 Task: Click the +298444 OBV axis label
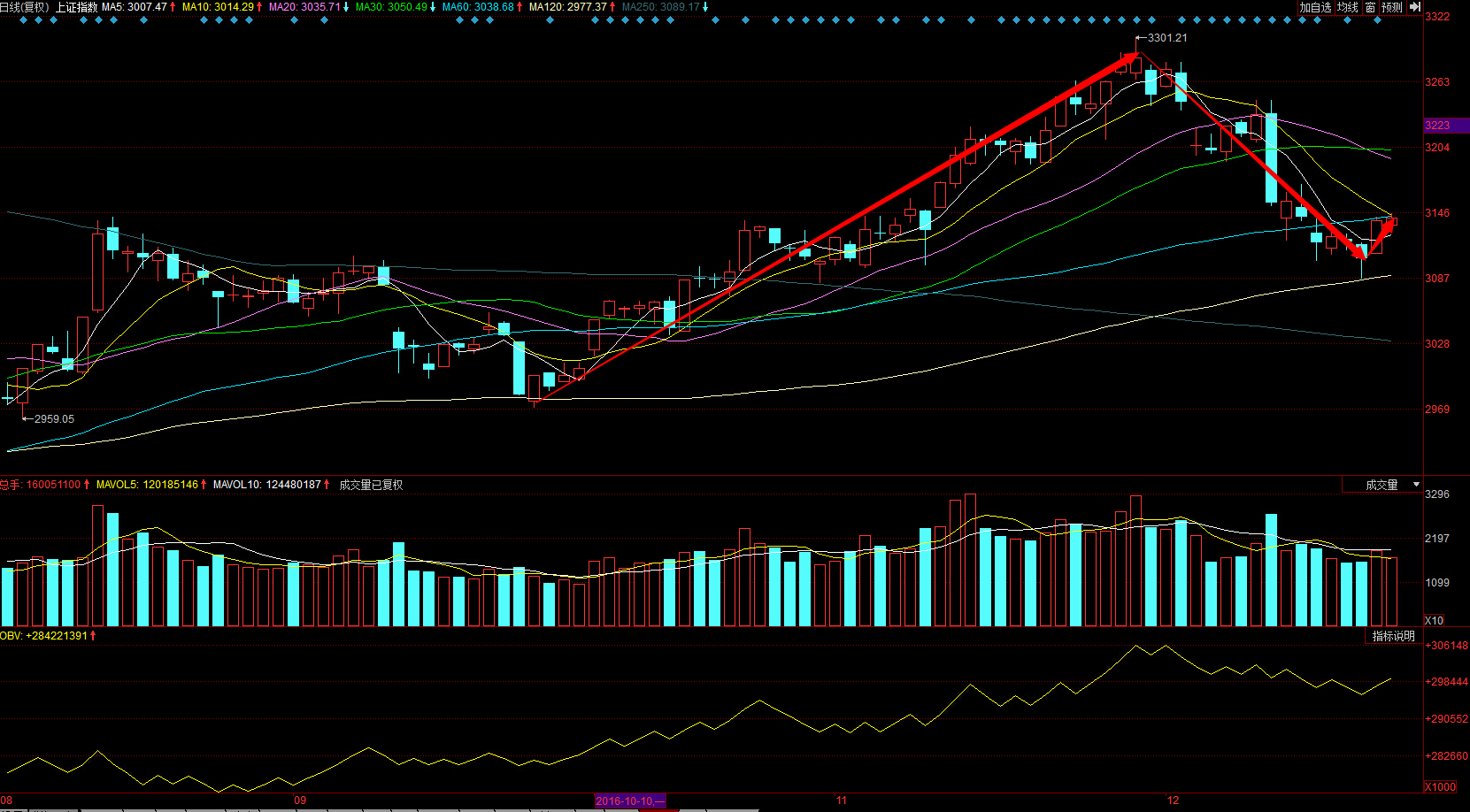click(x=1446, y=682)
